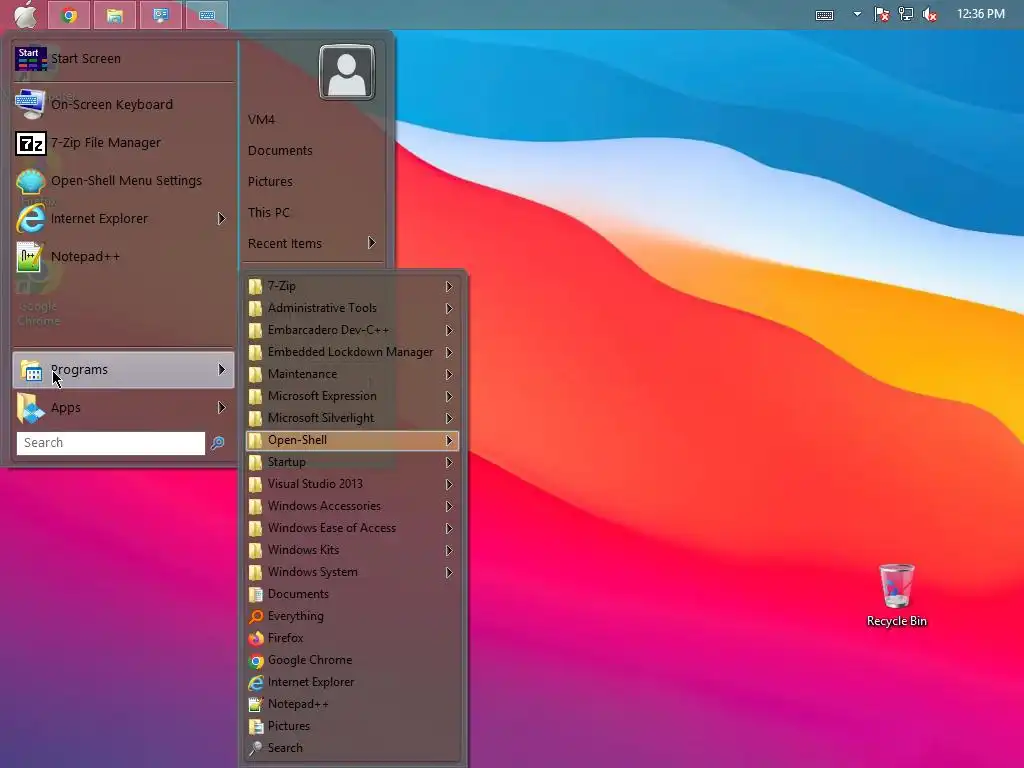Screen dimensions: 1024x768
Task: Open the Startup folder
Action: coord(353,462)
